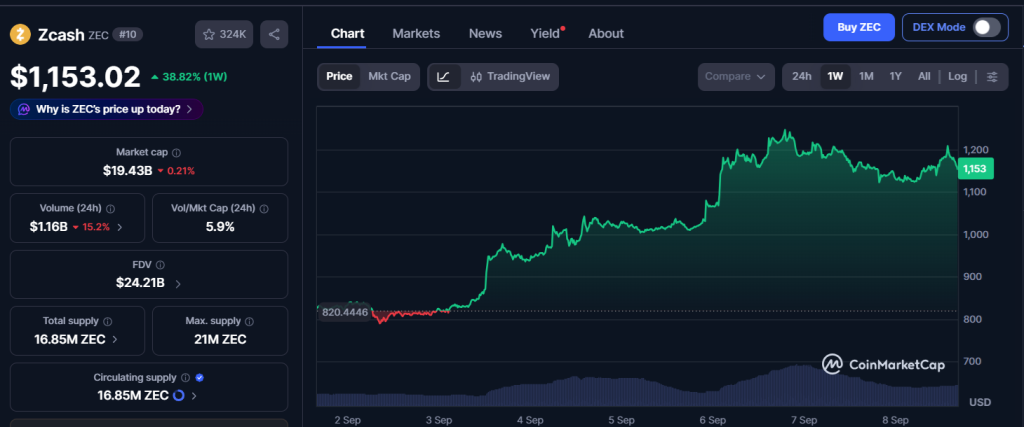Set chart range to 1M
This screenshot has width=1024, height=427.
tap(866, 77)
